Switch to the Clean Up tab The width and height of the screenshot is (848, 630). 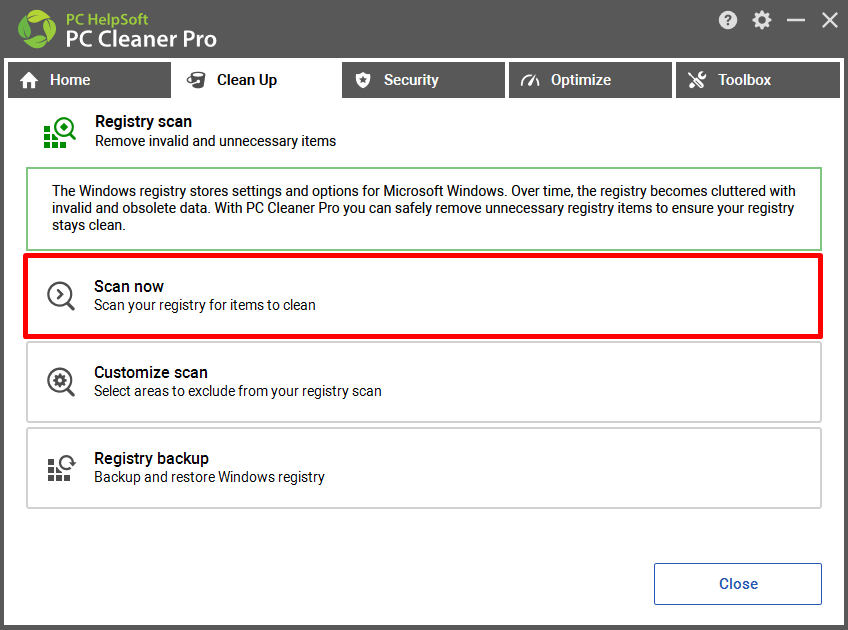(x=256, y=80)
